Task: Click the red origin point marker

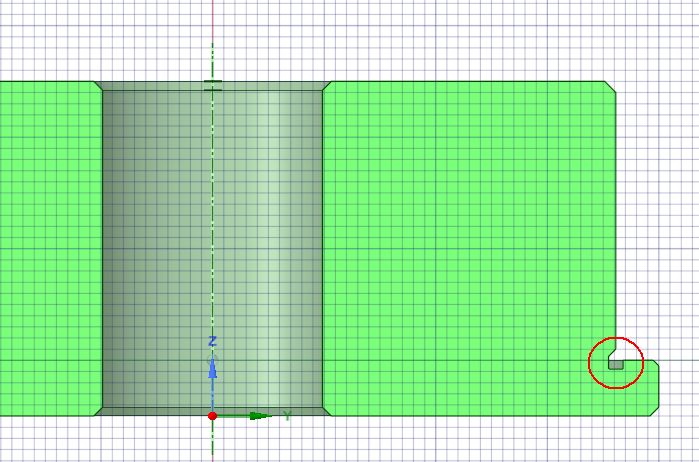Action: click(212, 415)
